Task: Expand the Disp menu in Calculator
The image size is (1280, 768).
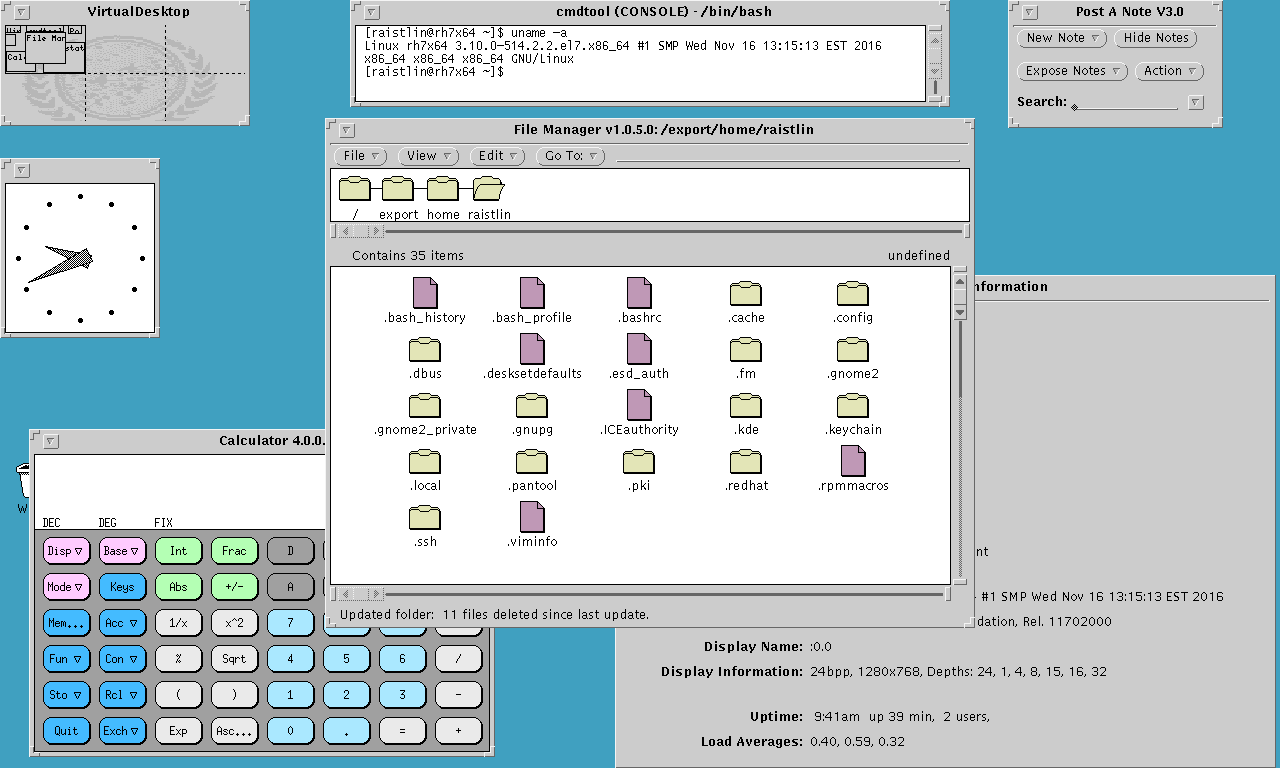Action: point(66,551)
